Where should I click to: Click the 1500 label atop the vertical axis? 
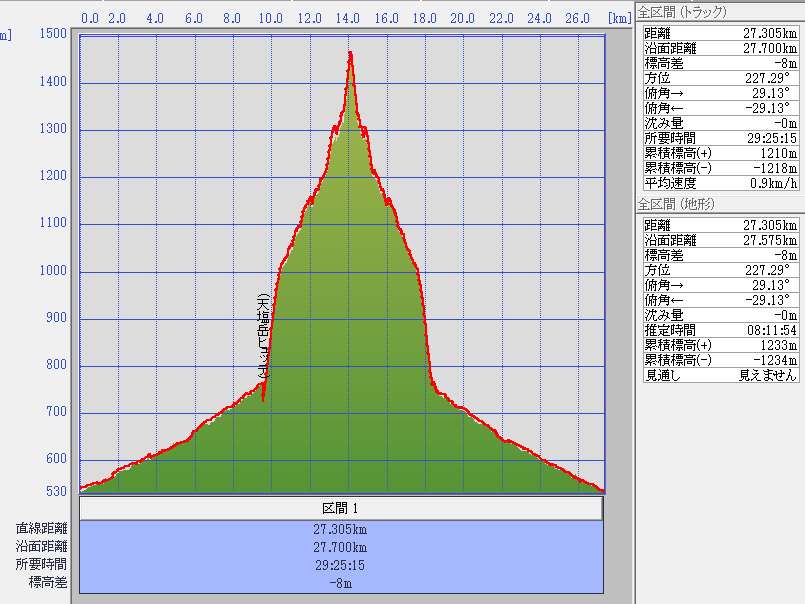tap(53, 34)
